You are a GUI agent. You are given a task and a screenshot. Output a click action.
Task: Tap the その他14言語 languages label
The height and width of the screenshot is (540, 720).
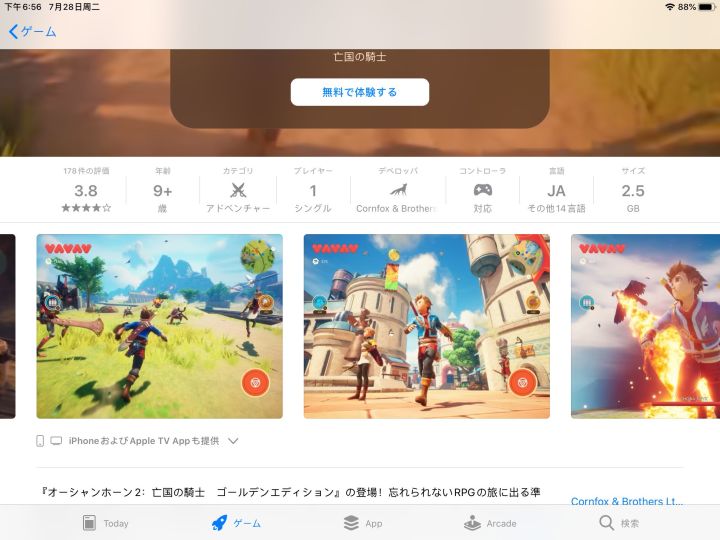[556, 208]
